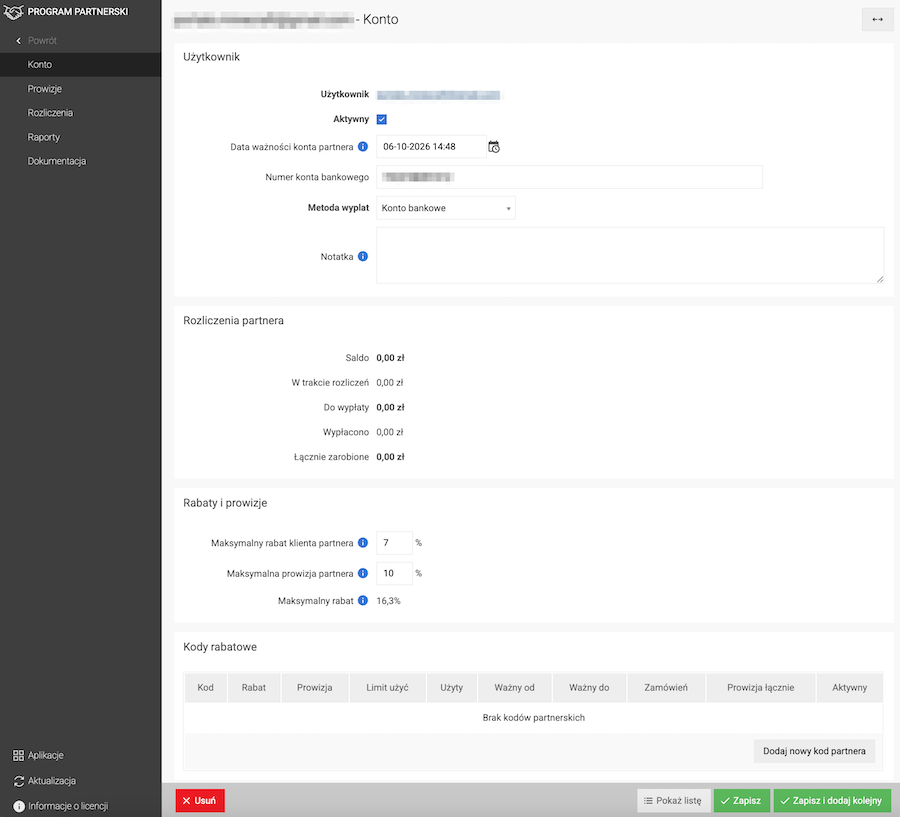Screen dimensions: 900x817
Task: Click the Wypłacono 0,00 zł value
Action: 390,432
